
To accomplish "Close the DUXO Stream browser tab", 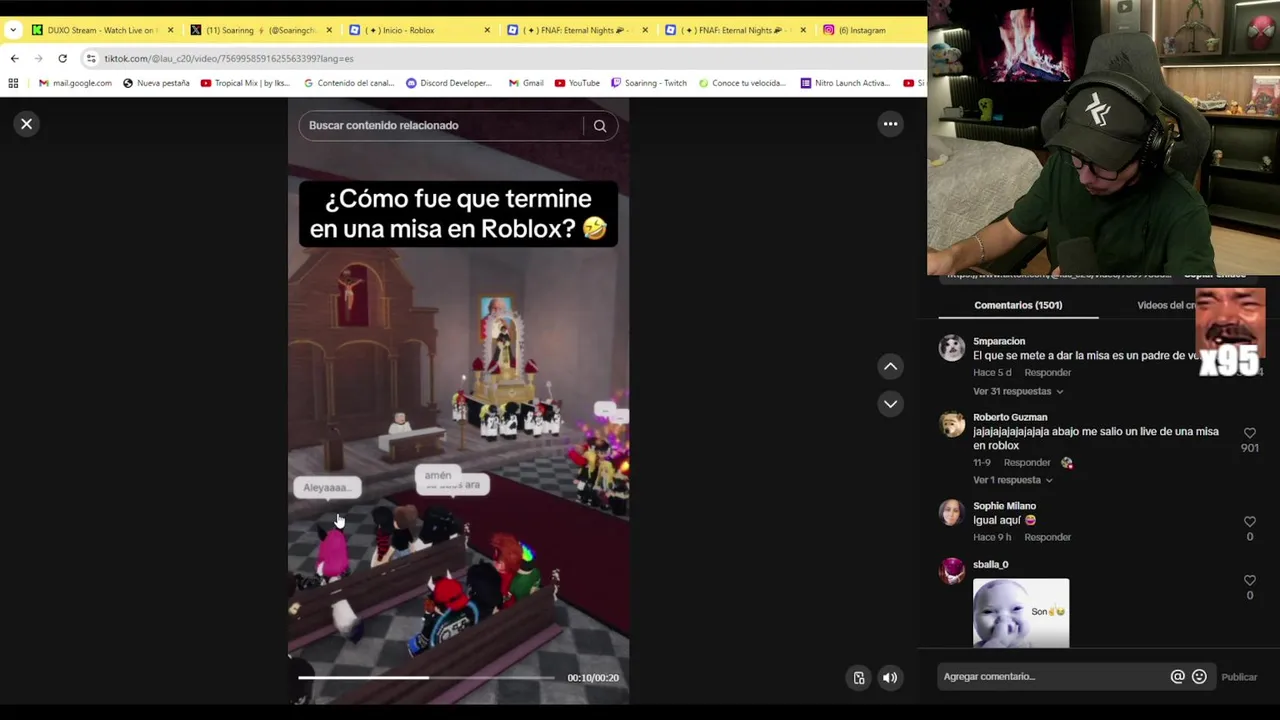I will 170,30.
